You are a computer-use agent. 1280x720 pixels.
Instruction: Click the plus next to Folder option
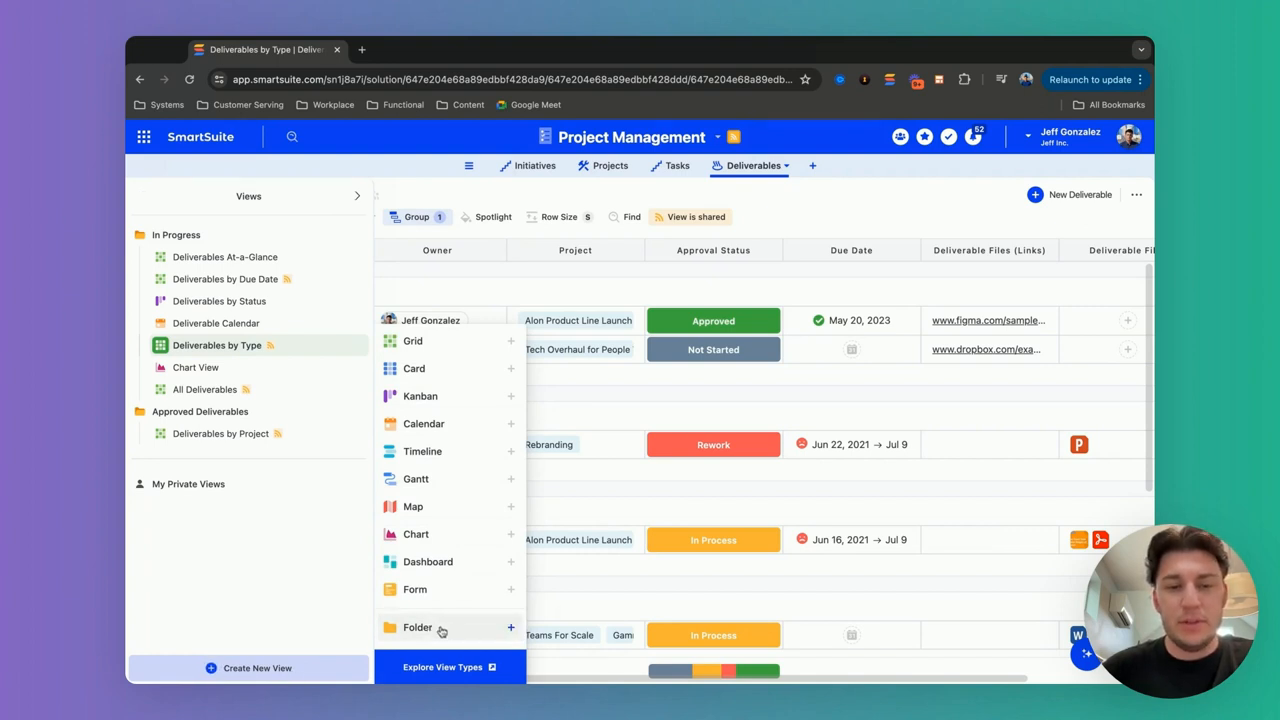pos(511,628)
